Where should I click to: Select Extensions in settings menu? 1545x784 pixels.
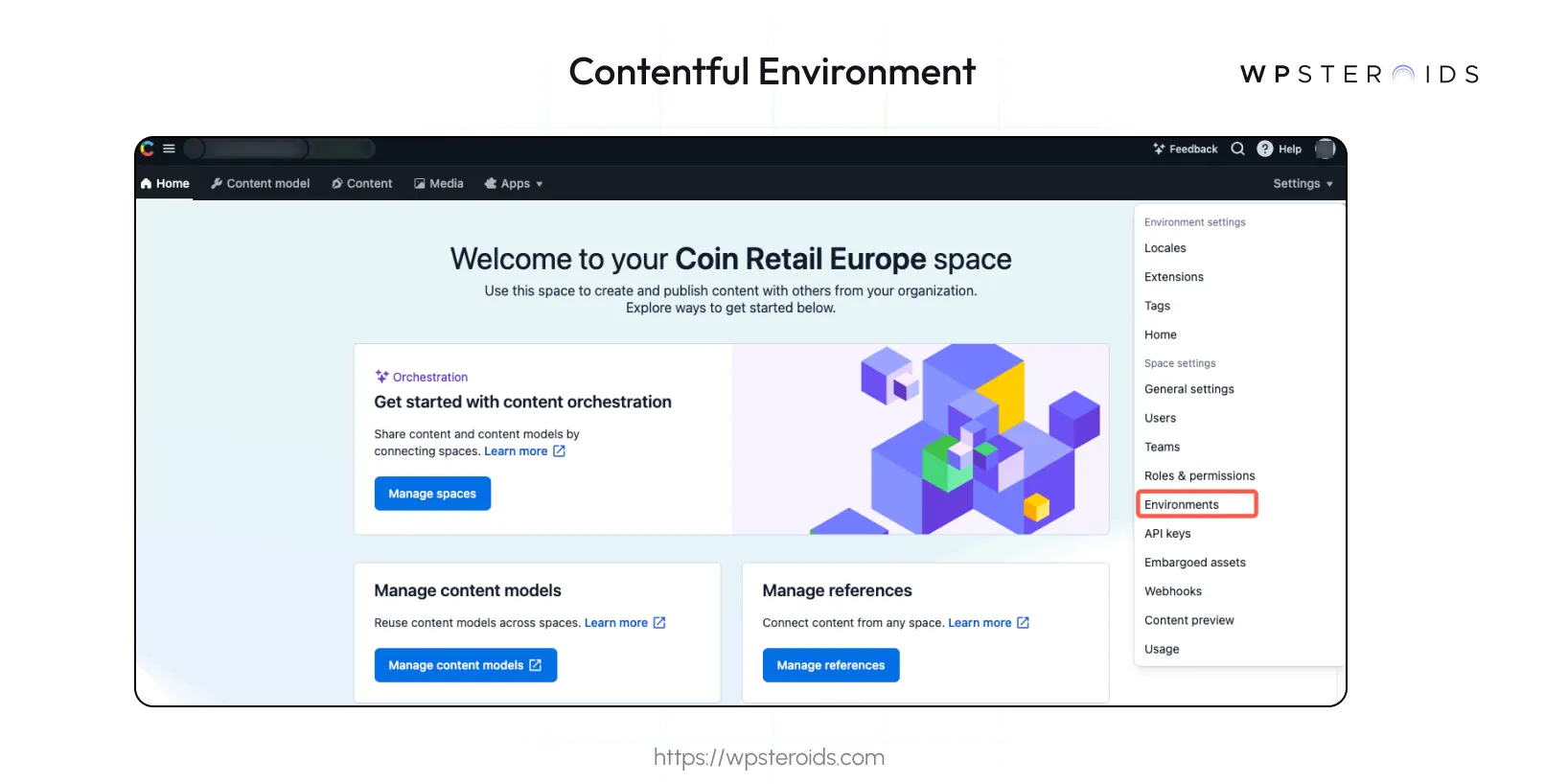(1173, 277)
